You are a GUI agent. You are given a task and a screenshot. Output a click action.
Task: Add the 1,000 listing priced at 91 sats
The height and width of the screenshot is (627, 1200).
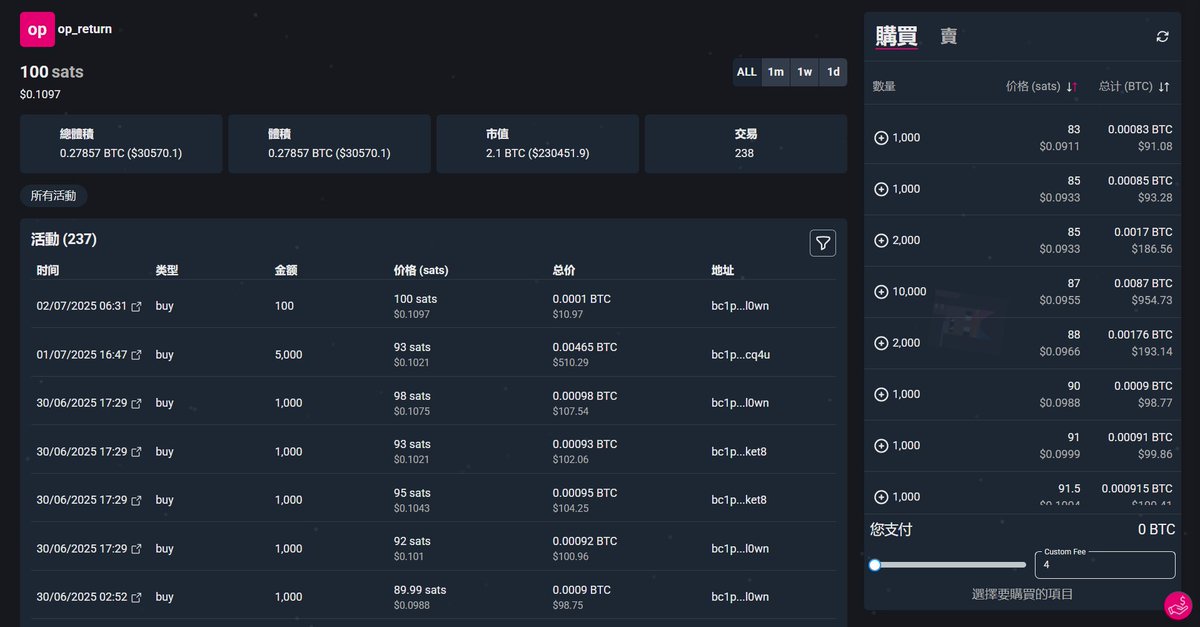pos(881,446)
